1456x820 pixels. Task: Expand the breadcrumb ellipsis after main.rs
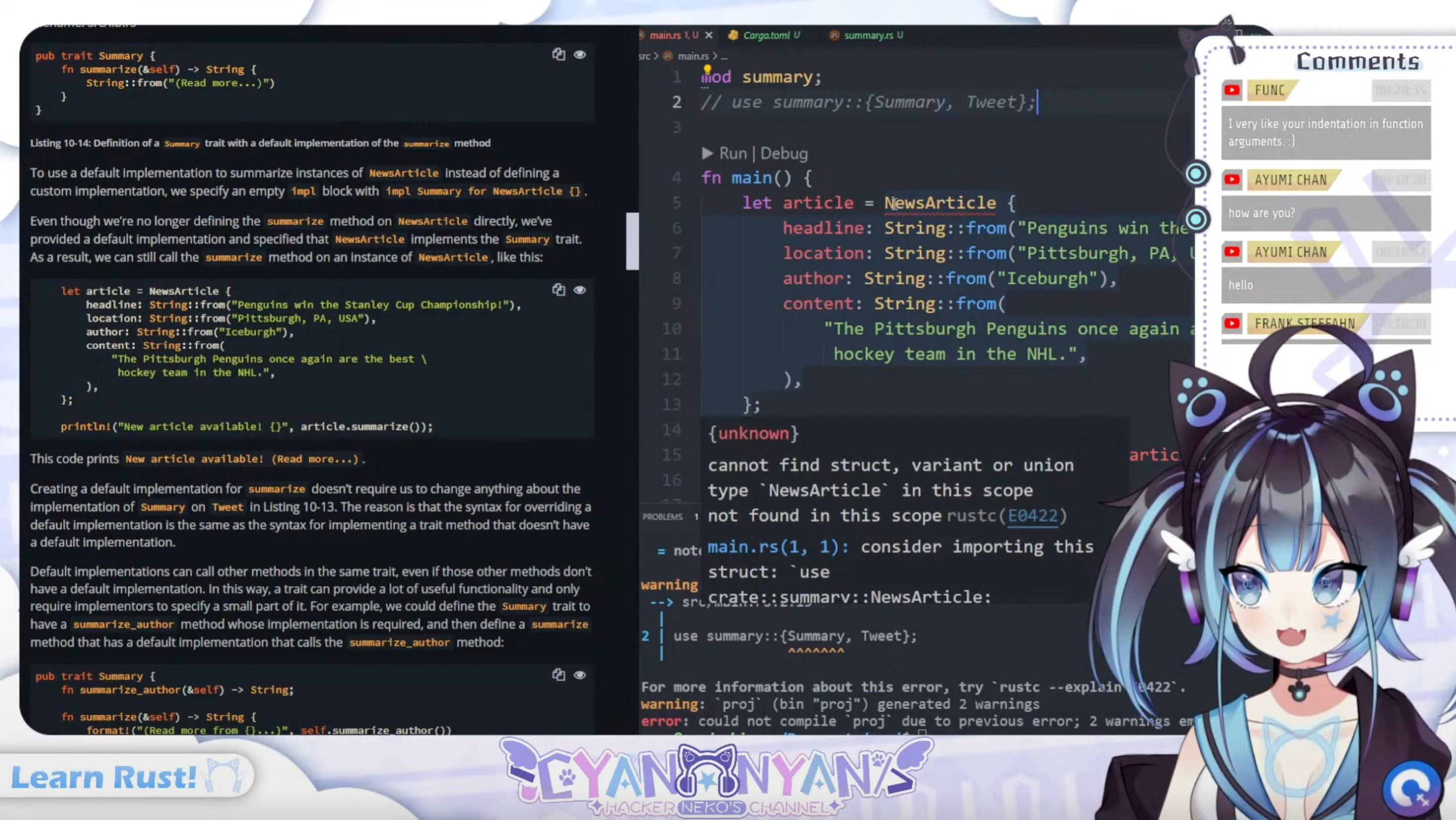pos(724,56)
